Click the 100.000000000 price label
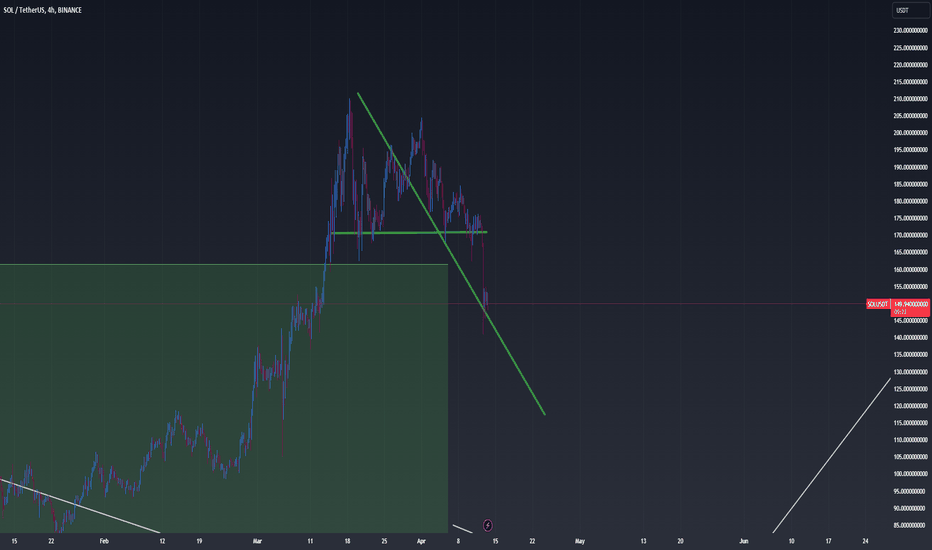 (911, 474)
